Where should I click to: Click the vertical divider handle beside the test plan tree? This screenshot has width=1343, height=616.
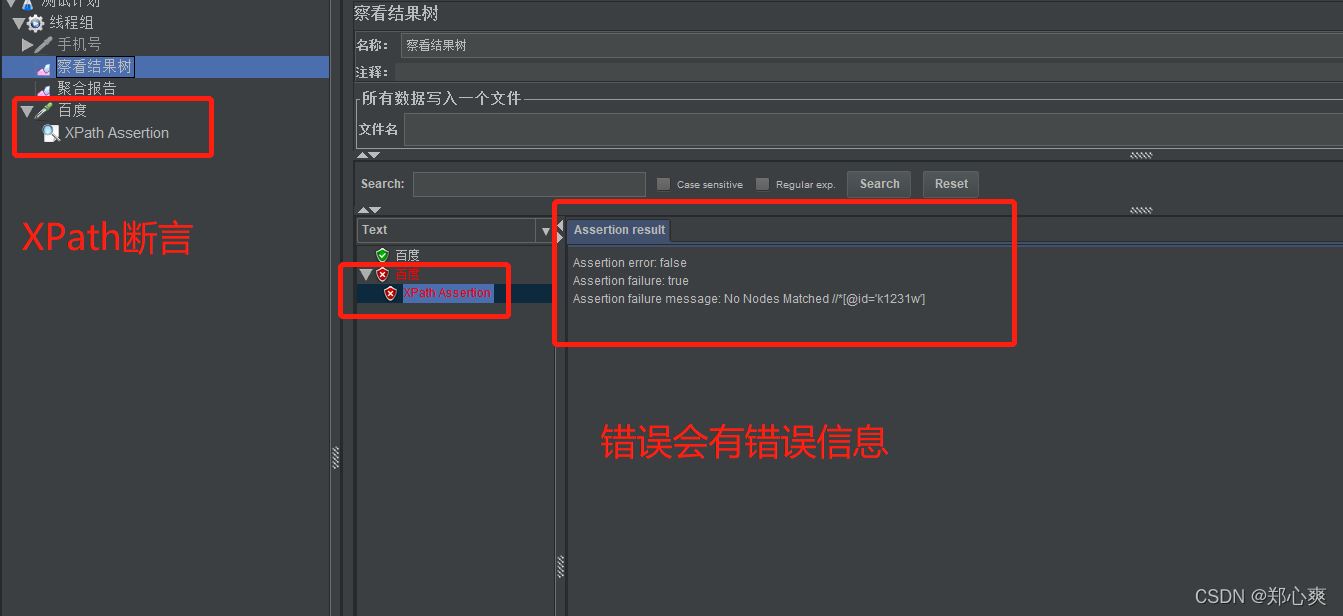pos(336,457)
